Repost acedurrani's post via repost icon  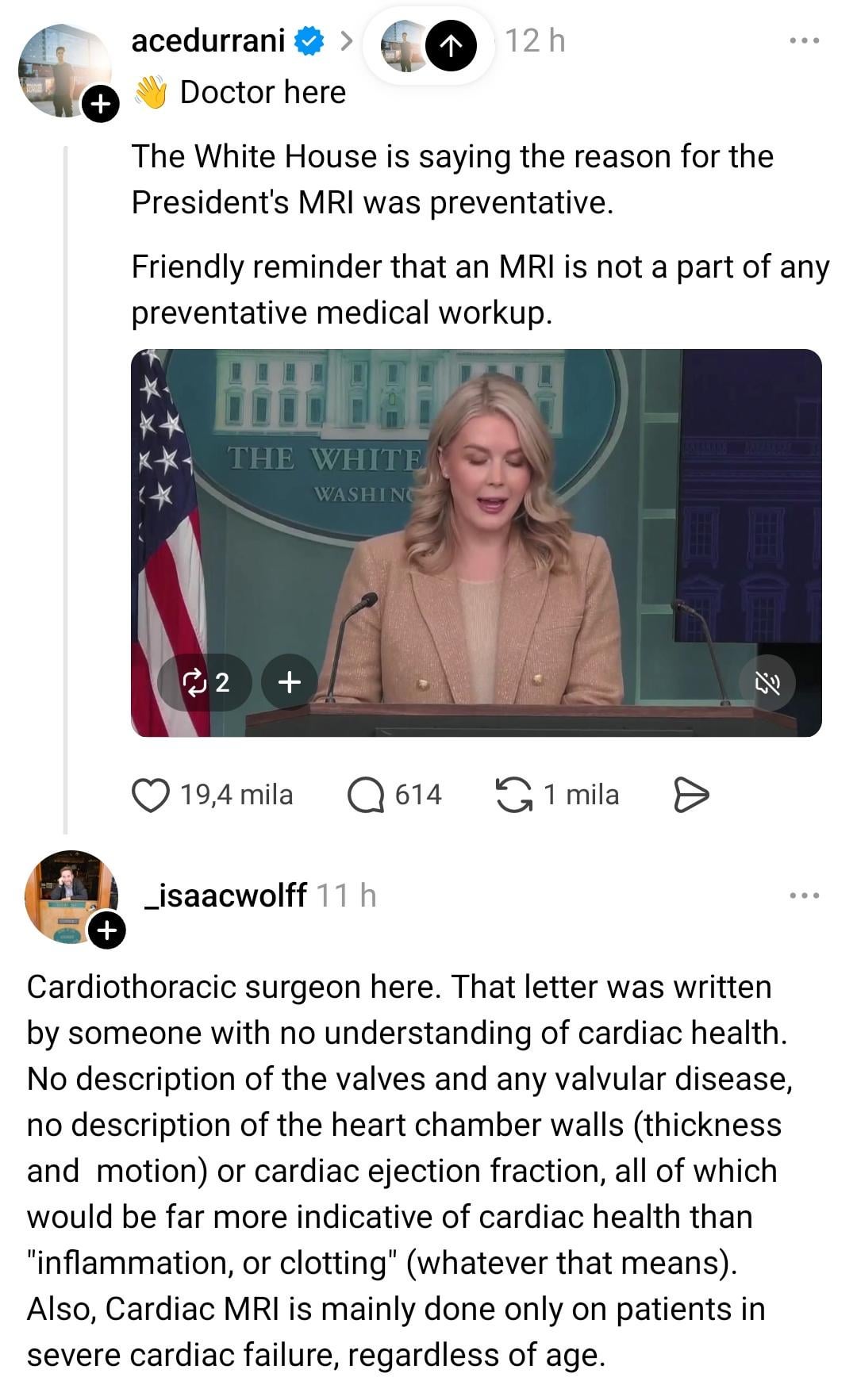coord(513,796)
